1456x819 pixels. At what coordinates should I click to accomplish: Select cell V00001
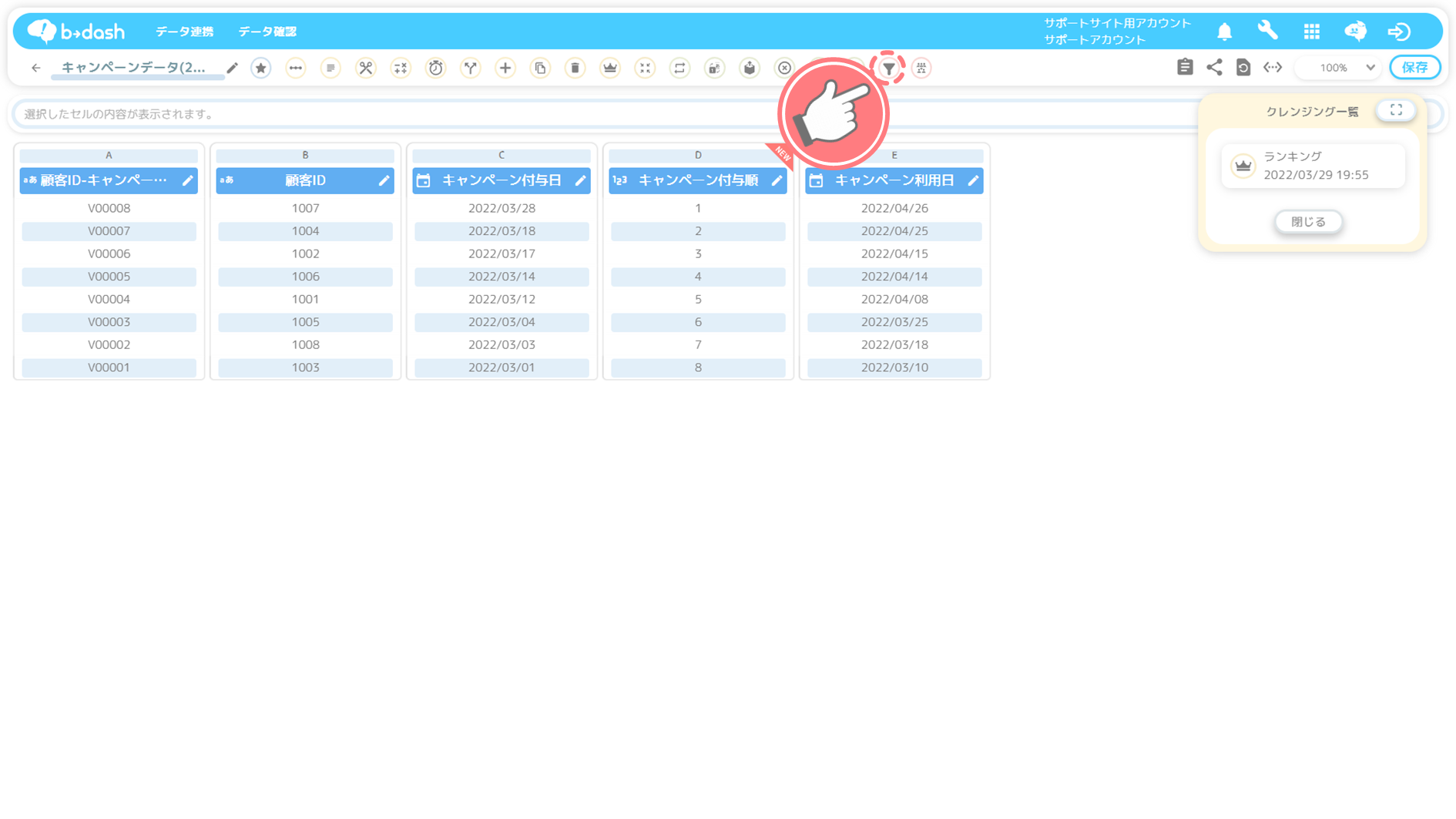click(109, 368)
